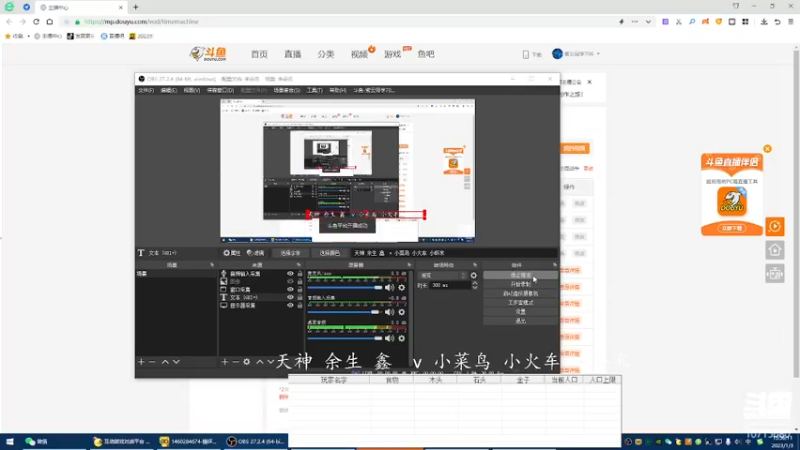The image size is (800, 450).
Task: Click the text content field on source toolbar
Action: (454, 253)
